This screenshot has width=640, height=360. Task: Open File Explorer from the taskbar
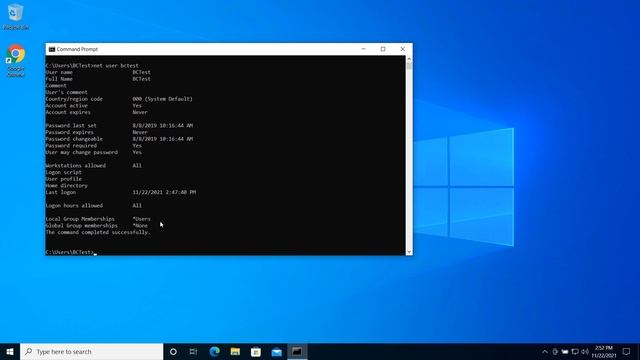point(235,351)
